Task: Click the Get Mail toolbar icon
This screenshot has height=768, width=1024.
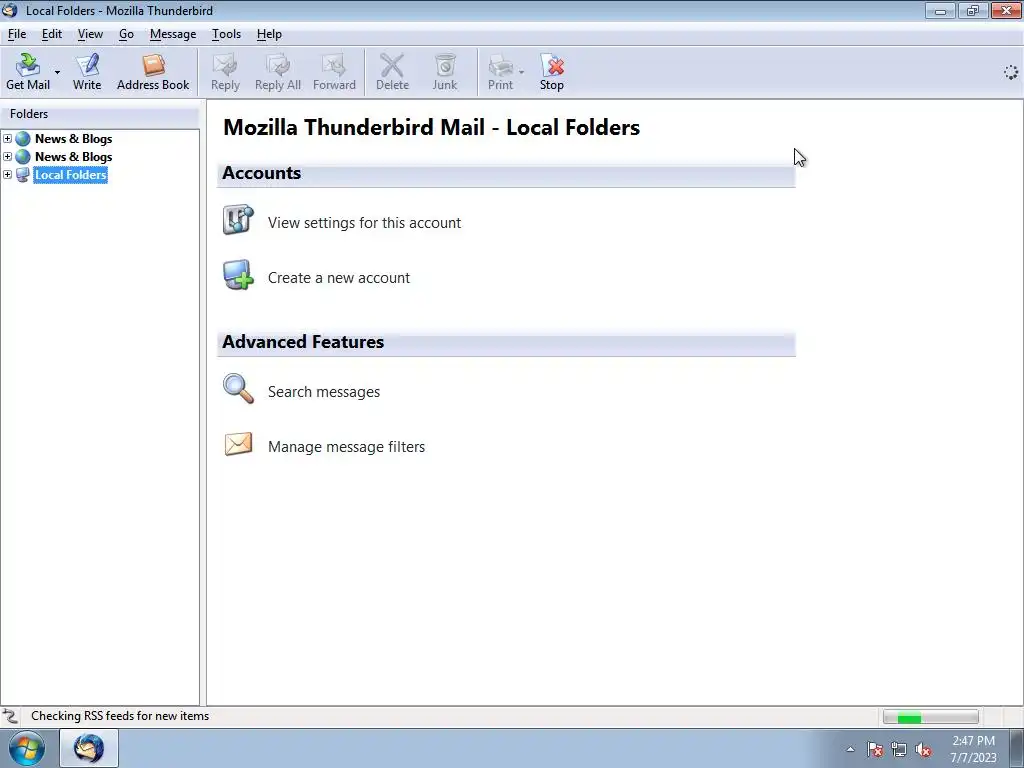Action: click(28, 72)
